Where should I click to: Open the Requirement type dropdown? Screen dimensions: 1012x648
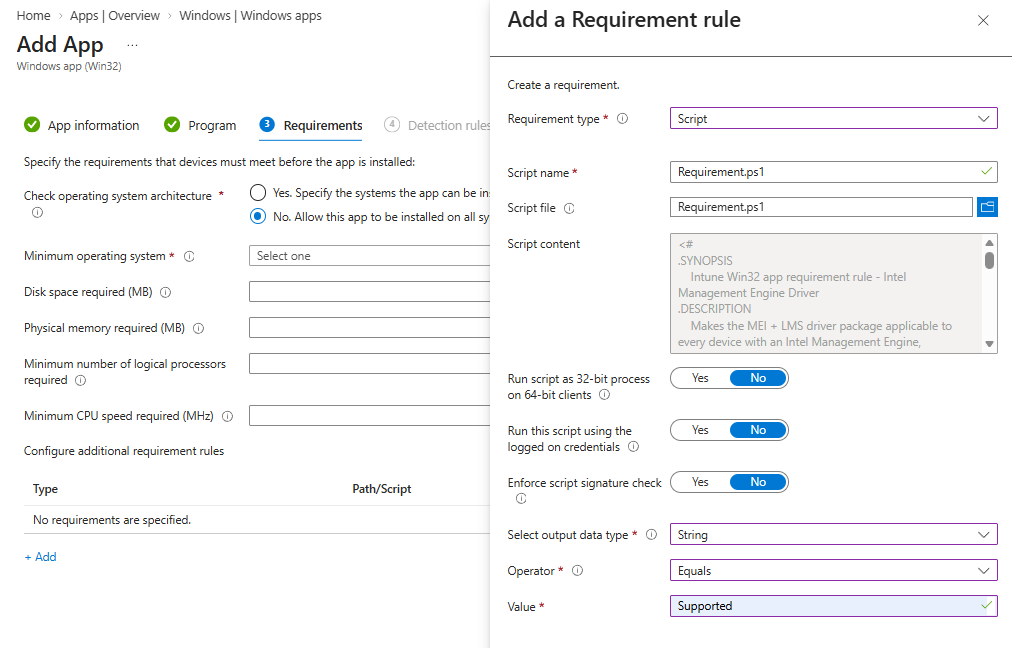pyautogui.click(x=833, y=119)
